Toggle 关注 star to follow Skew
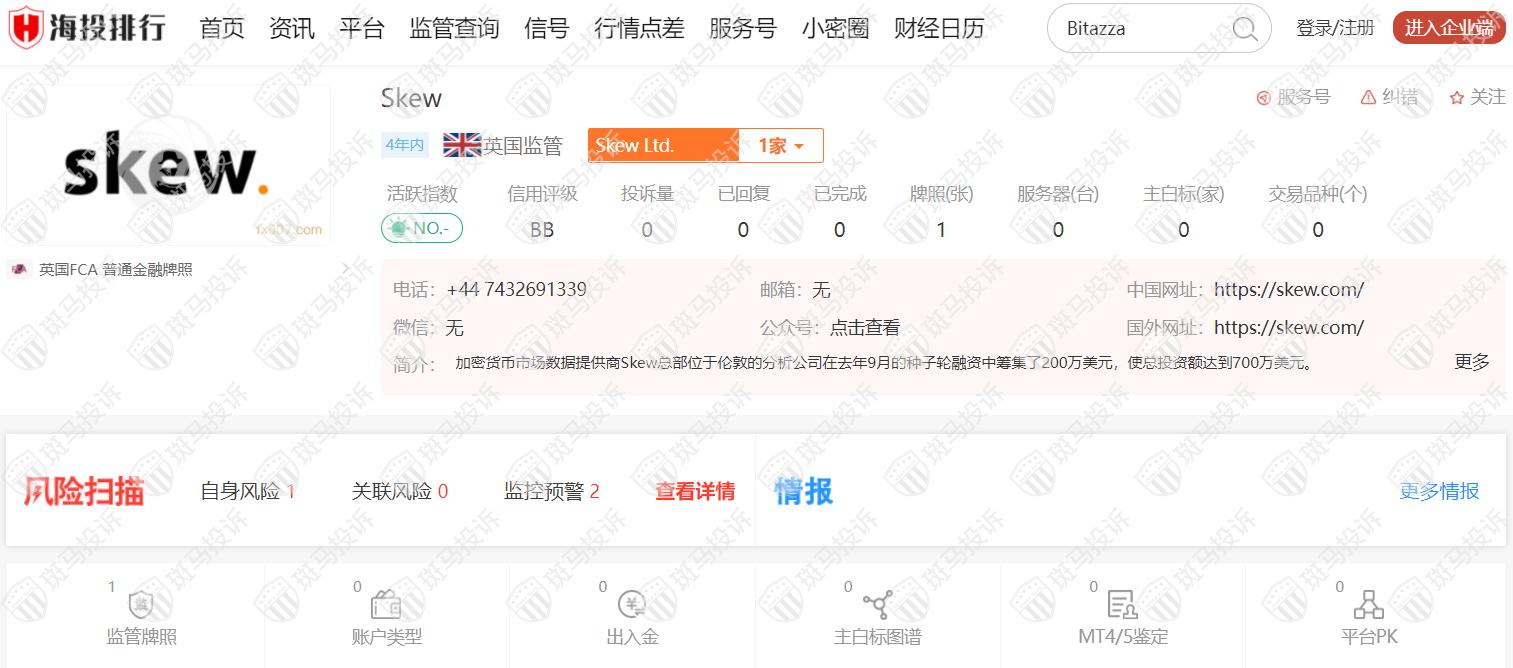The height and width of the screenshot is (668, 1513). click(x=1457, y=97)
